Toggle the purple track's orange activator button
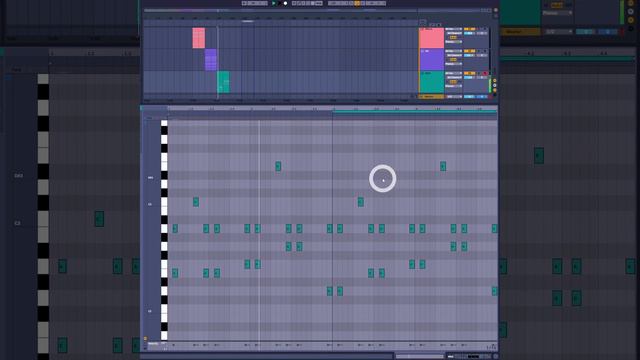 tap(470, 51)
